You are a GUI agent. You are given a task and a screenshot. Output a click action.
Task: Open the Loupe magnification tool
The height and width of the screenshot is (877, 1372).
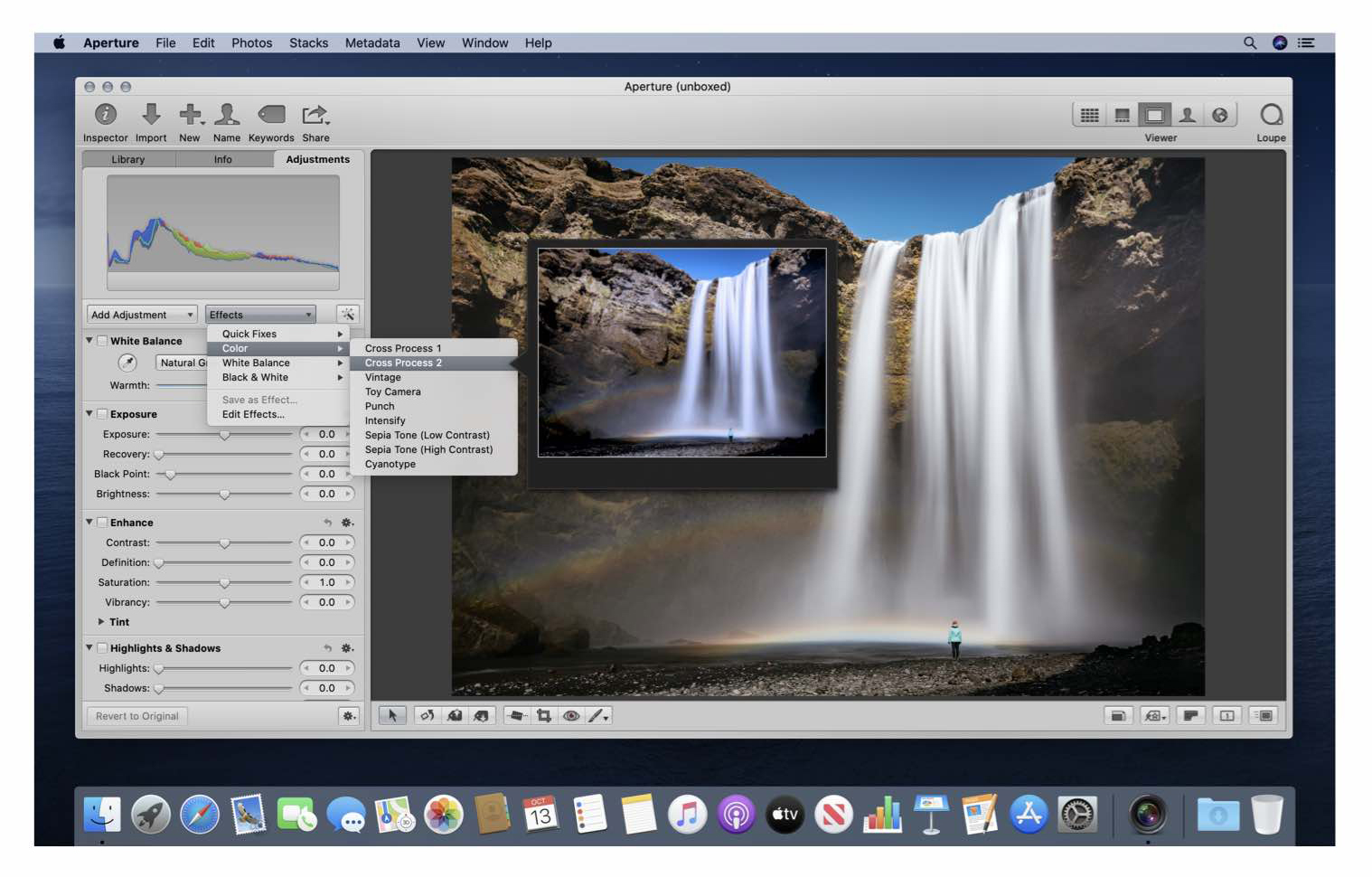pyautogui.click(x=1271, y=116)
